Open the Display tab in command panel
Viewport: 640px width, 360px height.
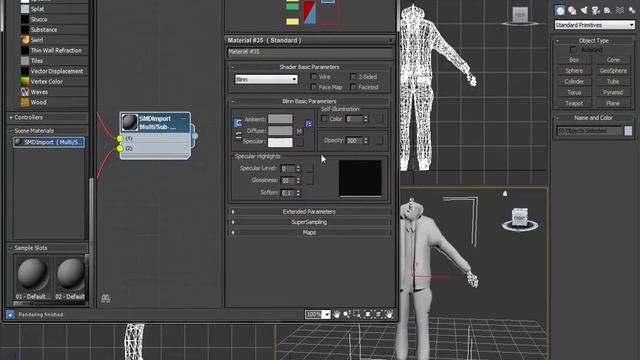(x=608, y=11)
